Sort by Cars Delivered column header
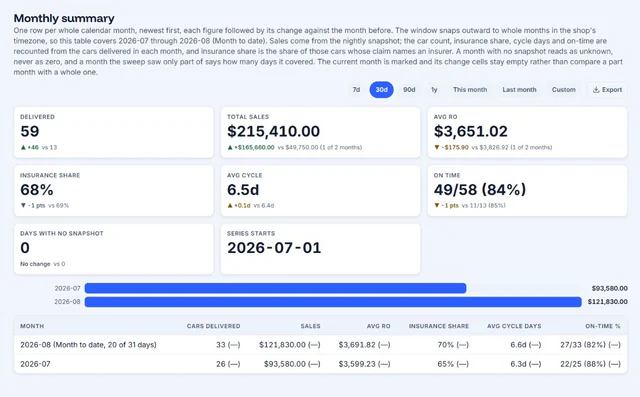 [213, 326]
